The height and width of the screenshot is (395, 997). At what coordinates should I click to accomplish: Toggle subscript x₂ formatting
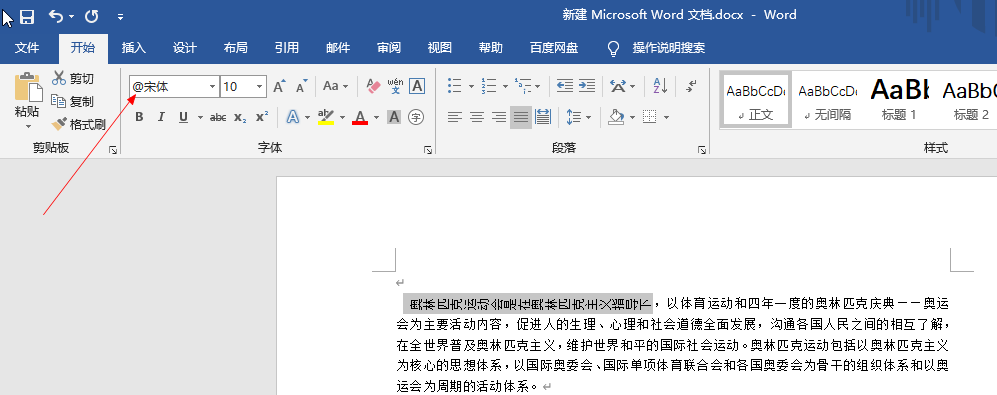(240, 117)
